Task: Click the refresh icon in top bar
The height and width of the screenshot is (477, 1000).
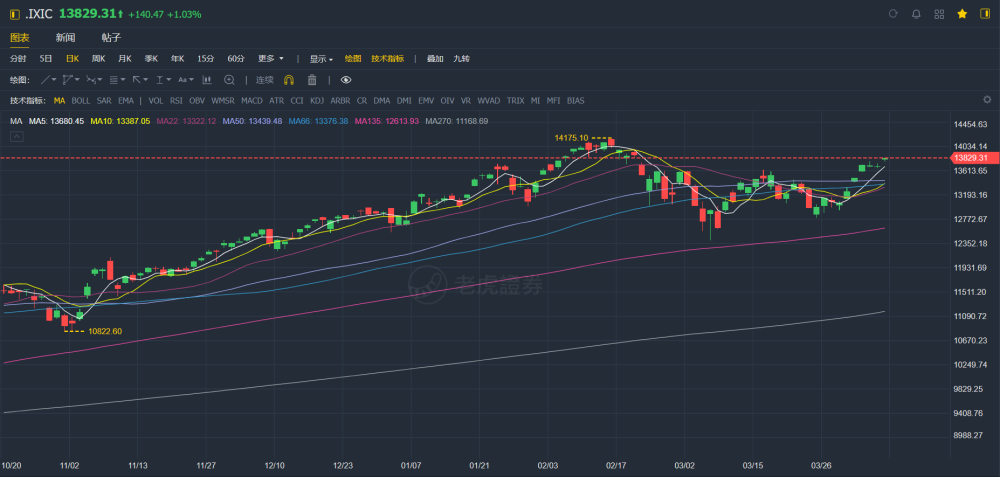Action: (893, 14)
